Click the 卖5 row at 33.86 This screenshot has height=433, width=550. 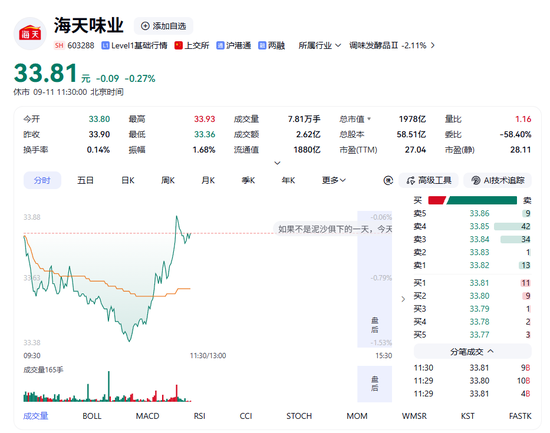[x=472, y=213]
